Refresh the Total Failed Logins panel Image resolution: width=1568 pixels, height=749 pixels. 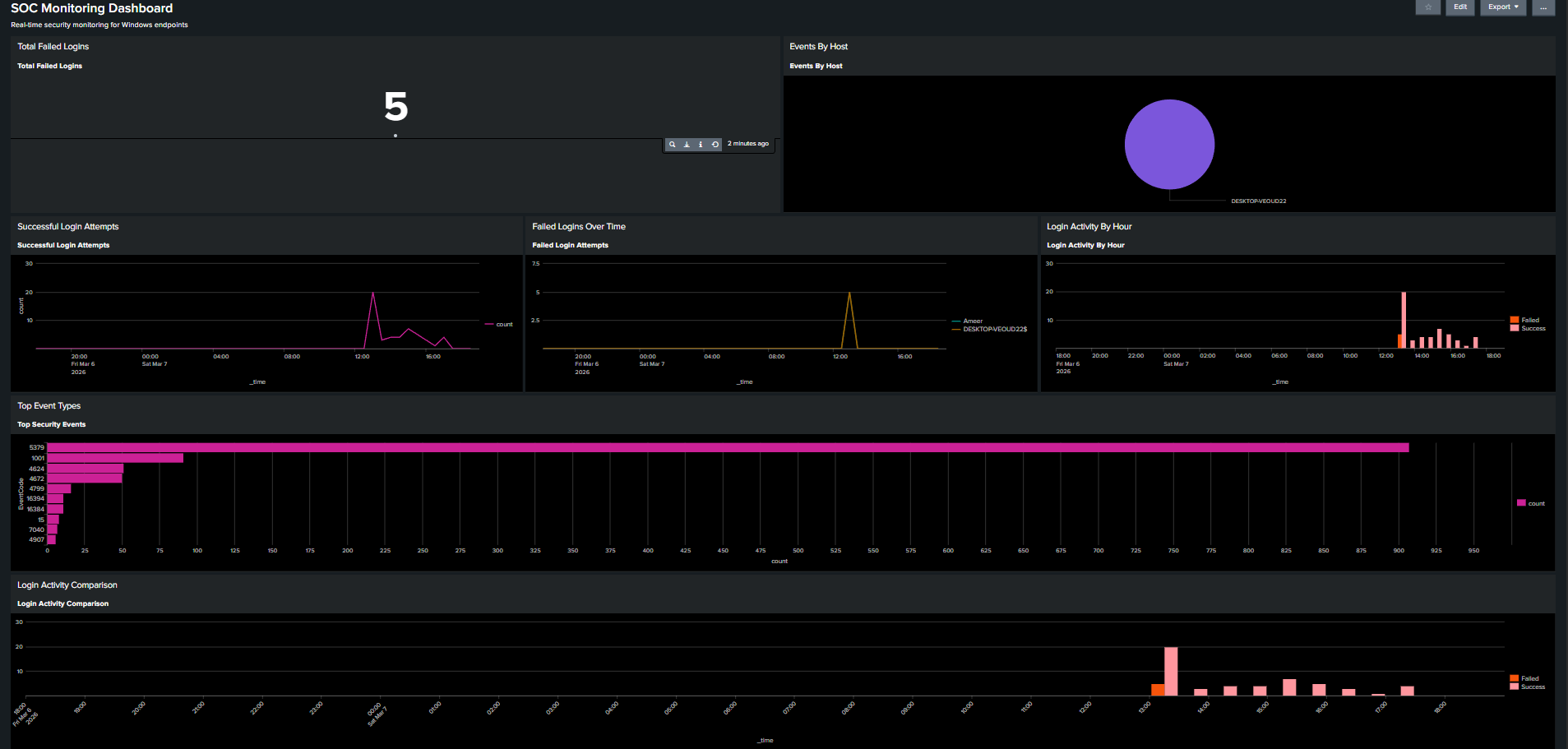(x=715, y=145)
